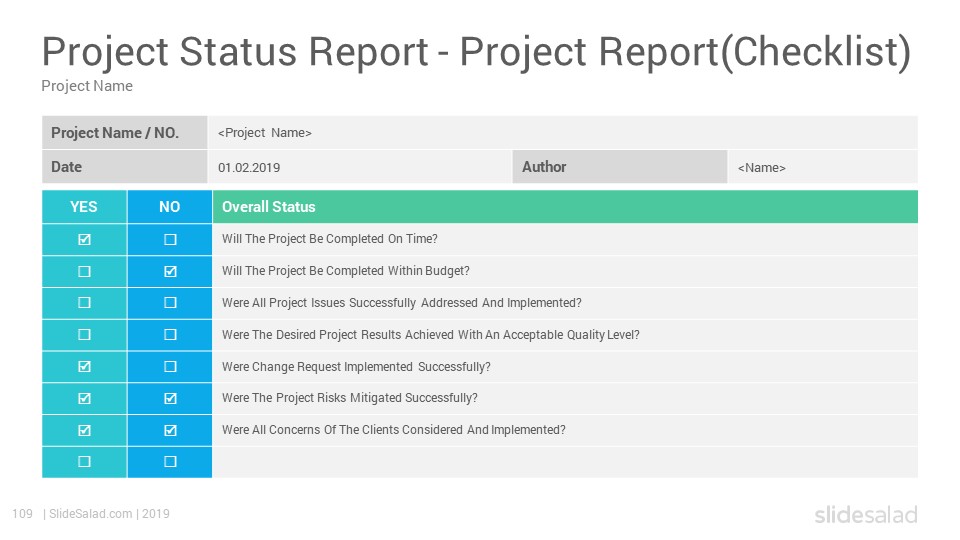This screenshot has height=540, width=960.
Task: Tick YES for Project Issues Successfully Addressed
Action: 84,303
